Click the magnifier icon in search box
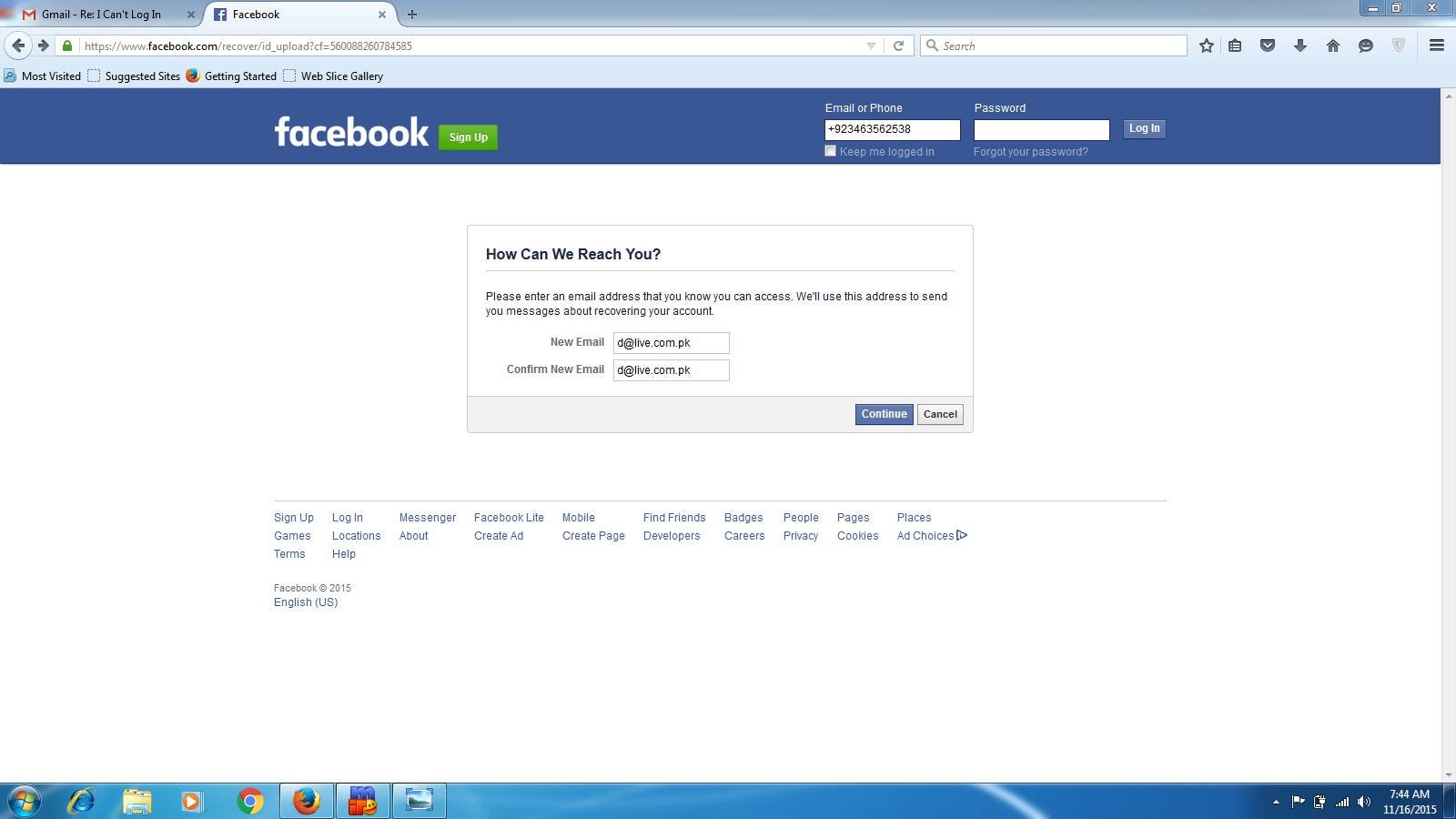 [932, 45]
